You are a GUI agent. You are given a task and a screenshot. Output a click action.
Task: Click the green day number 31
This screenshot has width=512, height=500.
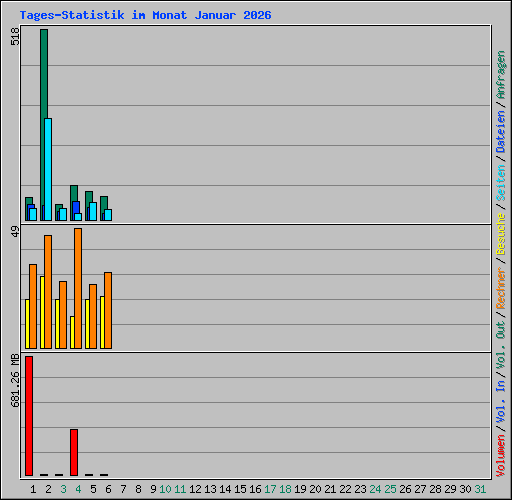pos(480,489)
